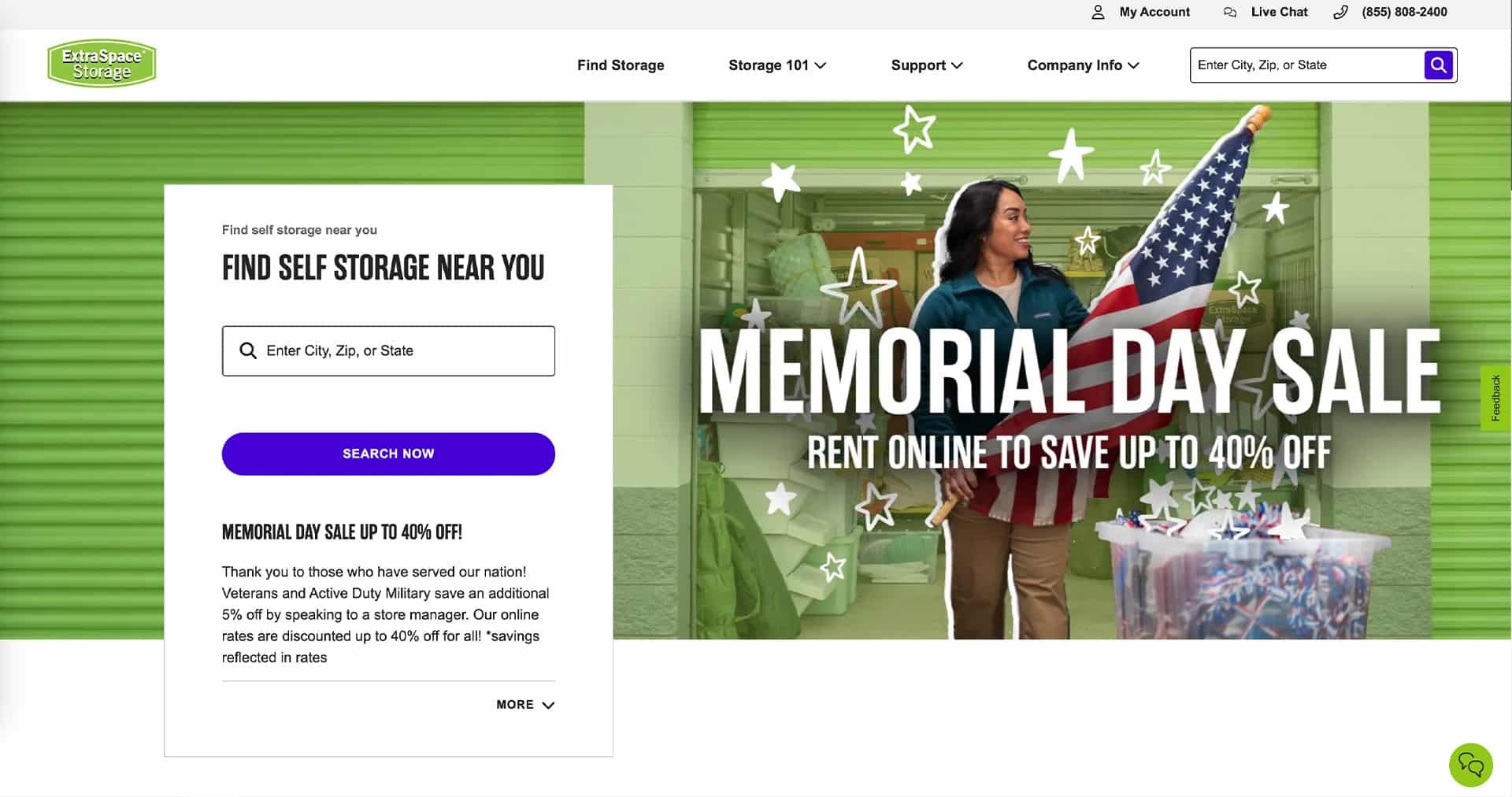Expand the MORE chevron for sale details
Image resolution: width=1512 pixels, height=797 pixels.
tap(525, 705)
